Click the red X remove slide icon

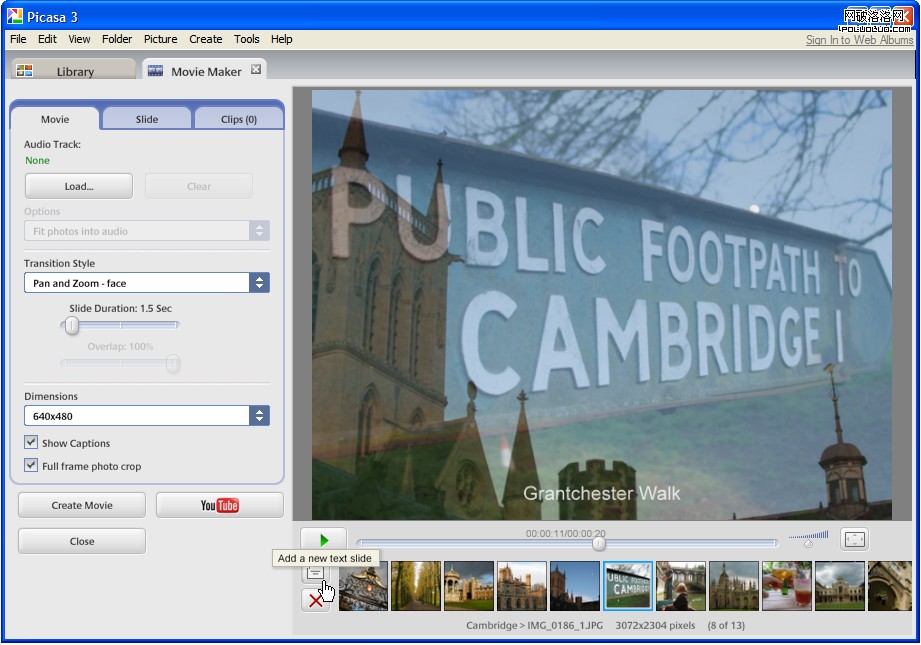click(x=316, y=600)
